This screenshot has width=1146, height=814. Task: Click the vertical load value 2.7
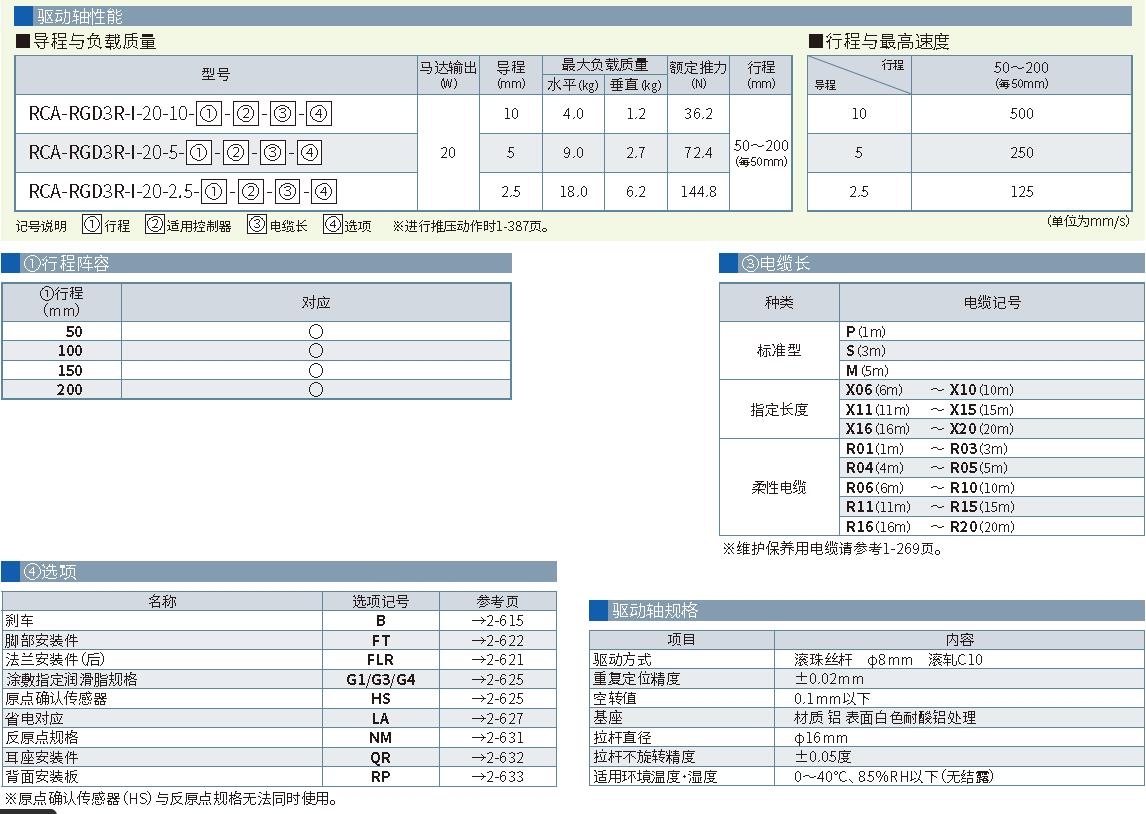point(636,153)
